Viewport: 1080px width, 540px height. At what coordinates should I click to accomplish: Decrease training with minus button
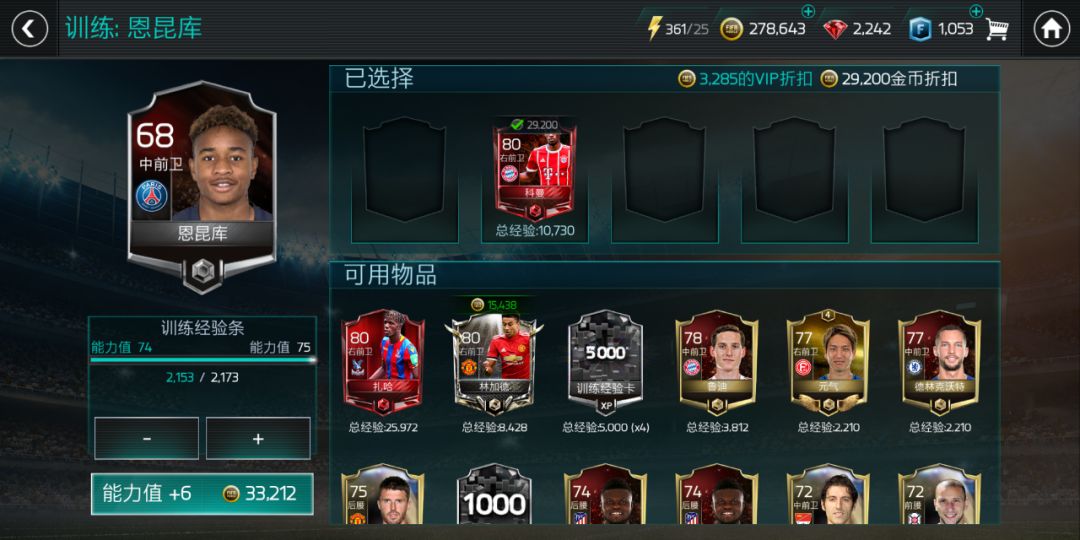(x=146, y=439)
